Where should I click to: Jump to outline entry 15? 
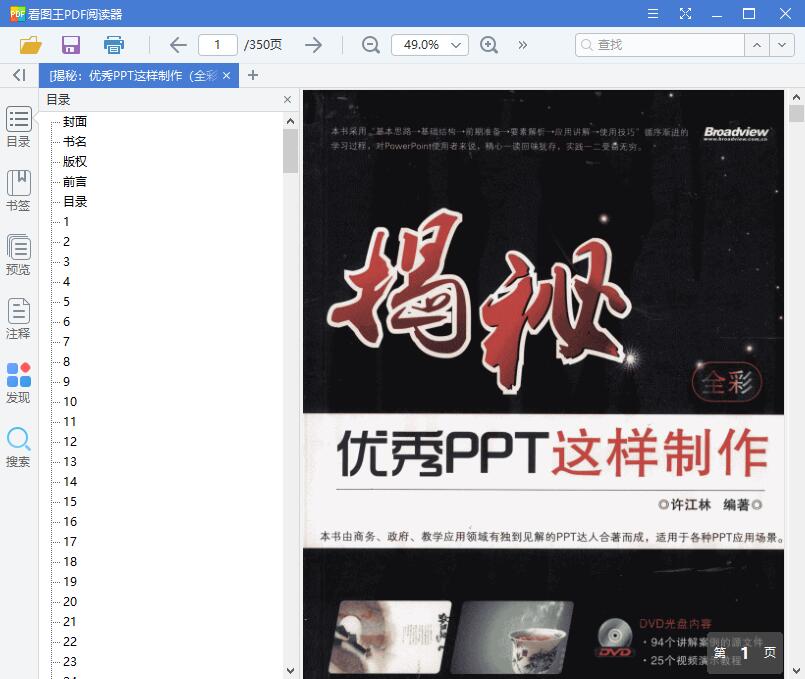[70, 502]
